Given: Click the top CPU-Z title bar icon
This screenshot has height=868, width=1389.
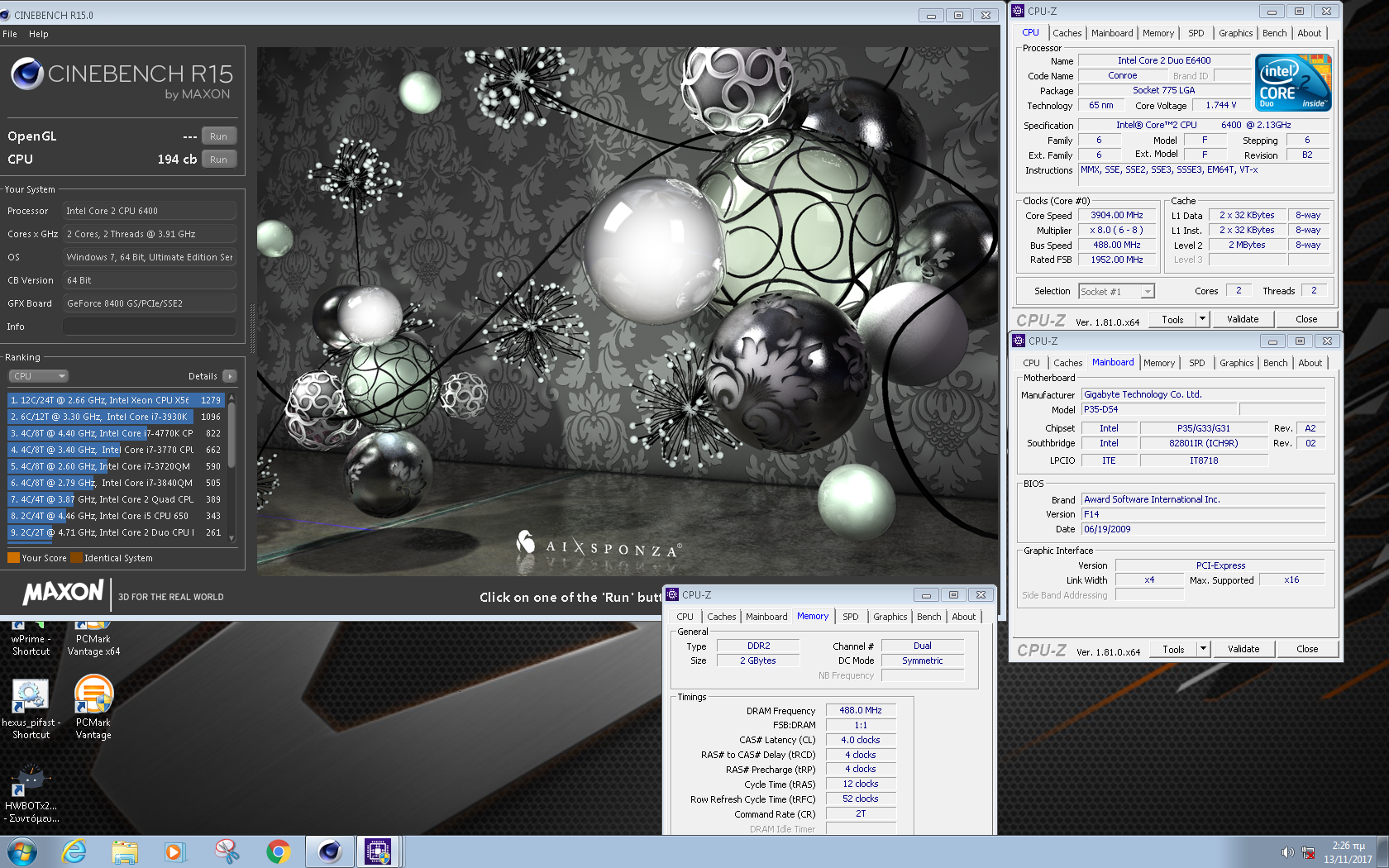Looking at the screenshot, I should click(1018, 11).
